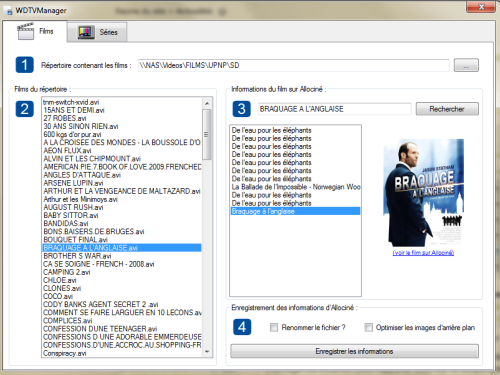Select 'CHLOE.avi' file
Screen dimensions: 500x375
[122, 280]
